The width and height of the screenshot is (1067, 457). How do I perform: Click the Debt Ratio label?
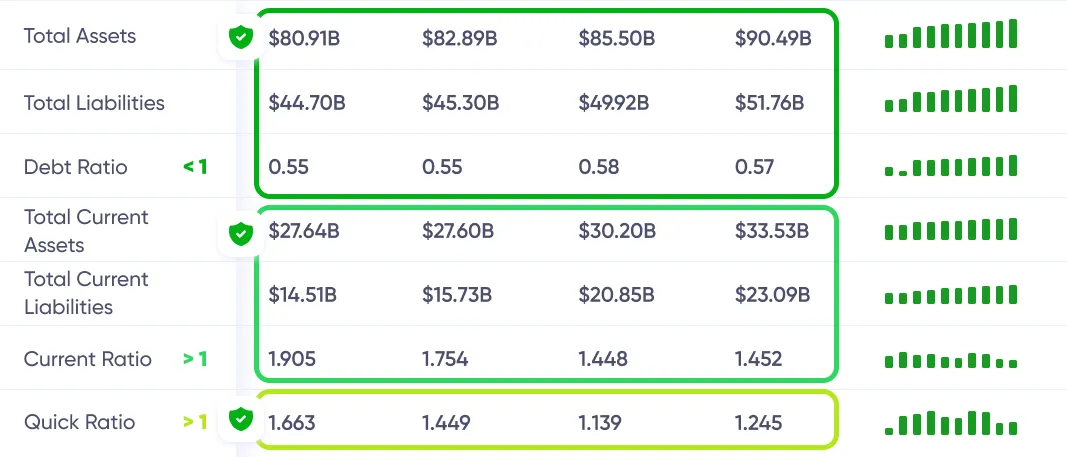tap(76, 167)
